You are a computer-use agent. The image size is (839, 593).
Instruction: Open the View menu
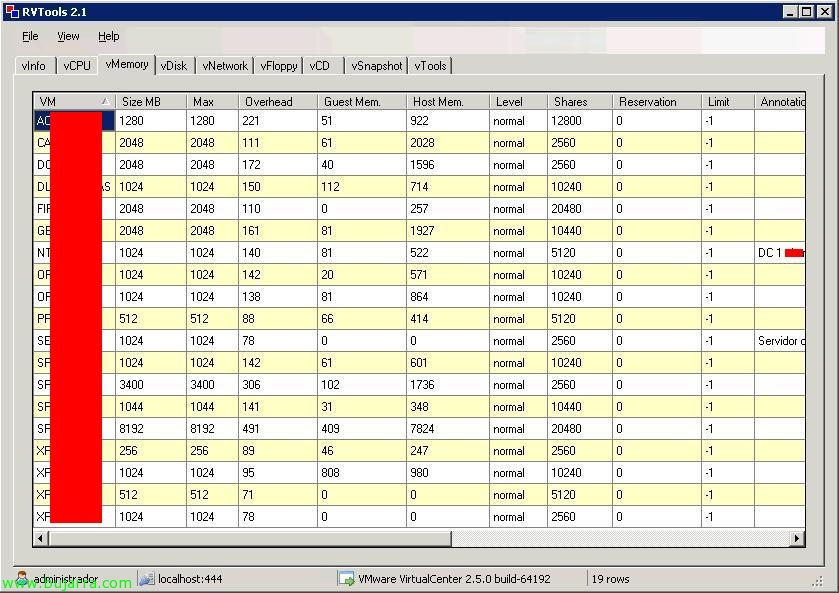(68, 36)
